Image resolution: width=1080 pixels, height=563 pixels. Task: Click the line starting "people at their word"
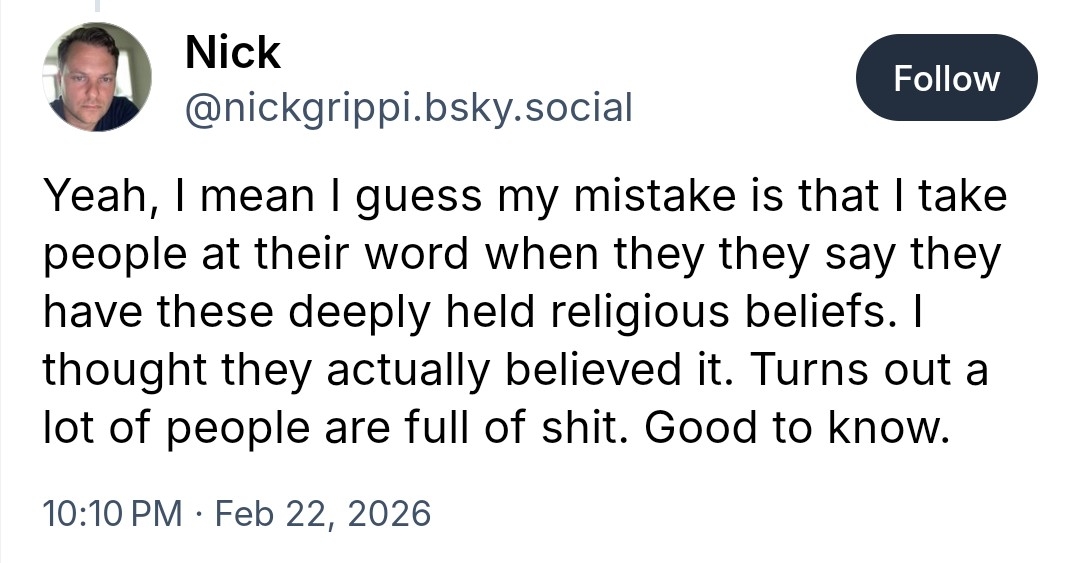pos(521,255)
